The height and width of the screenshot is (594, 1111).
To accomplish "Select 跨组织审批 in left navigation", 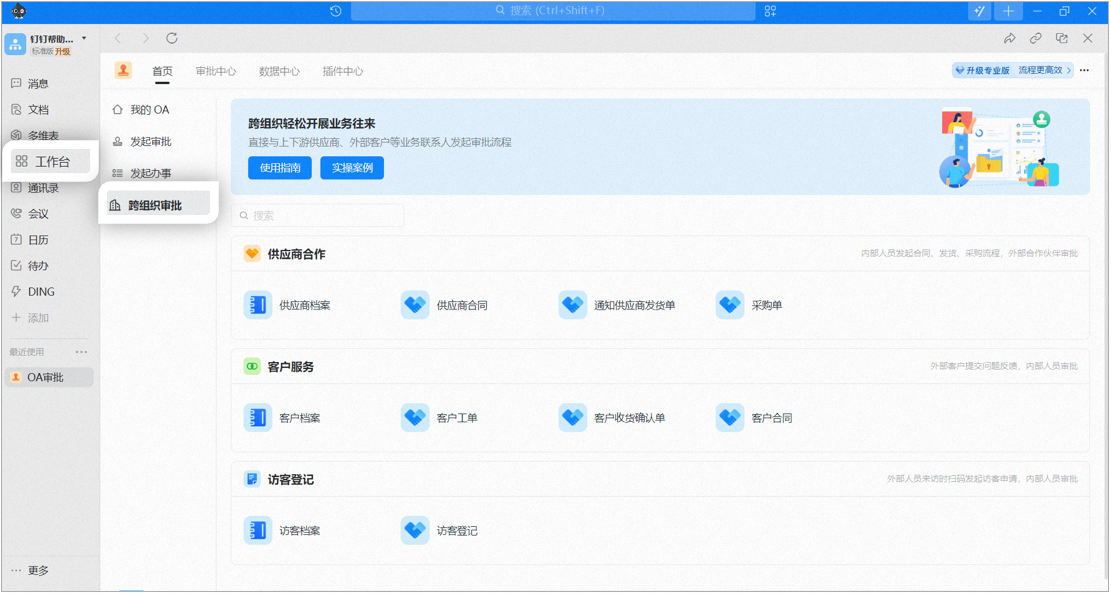I will [157, 206].
